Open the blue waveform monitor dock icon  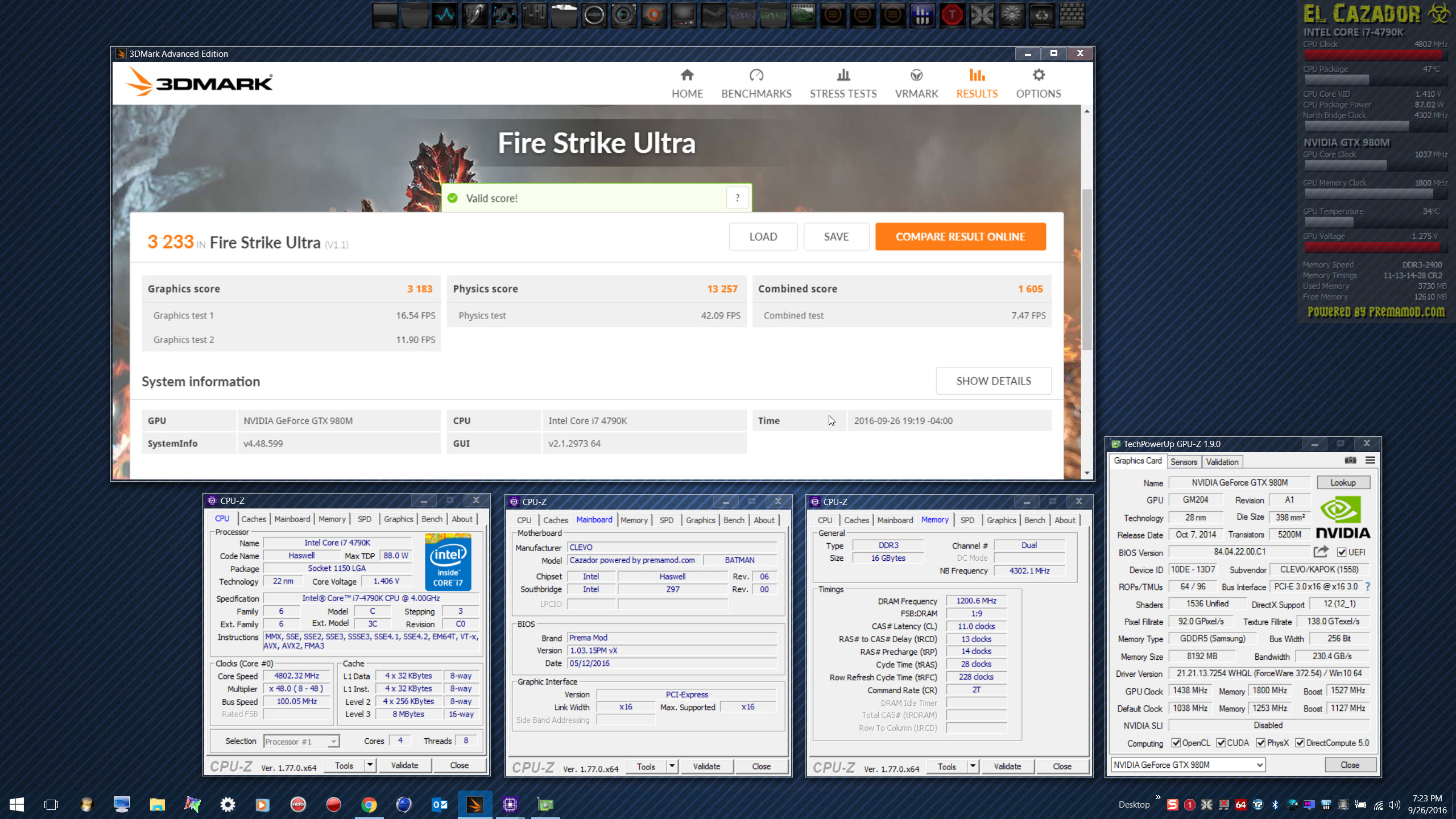445,15
